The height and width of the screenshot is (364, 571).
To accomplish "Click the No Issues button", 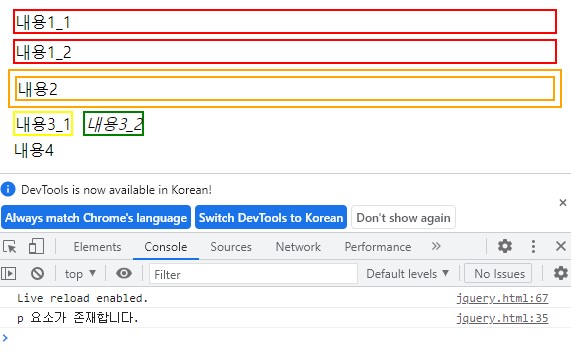I will pyautogui.click(x=498, y=274).
